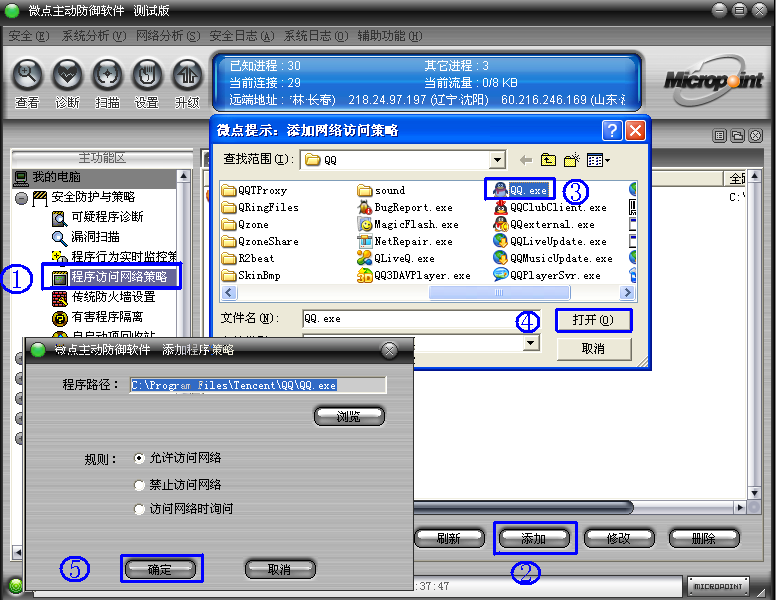Select the 允许访问网络 radio button
Viewport: 776px width, 600px height.
[x=139, y=458]
